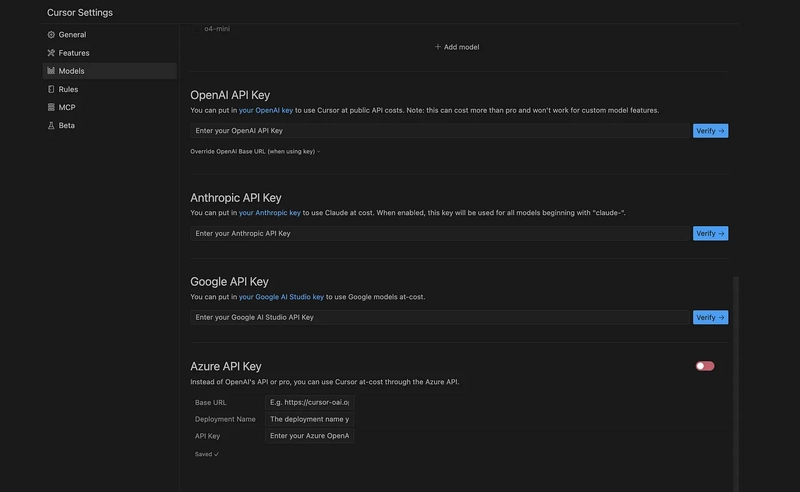Open the 'your OpenAI key' link
This screenshot has height=492, width=800.
[x=266, y=110]
